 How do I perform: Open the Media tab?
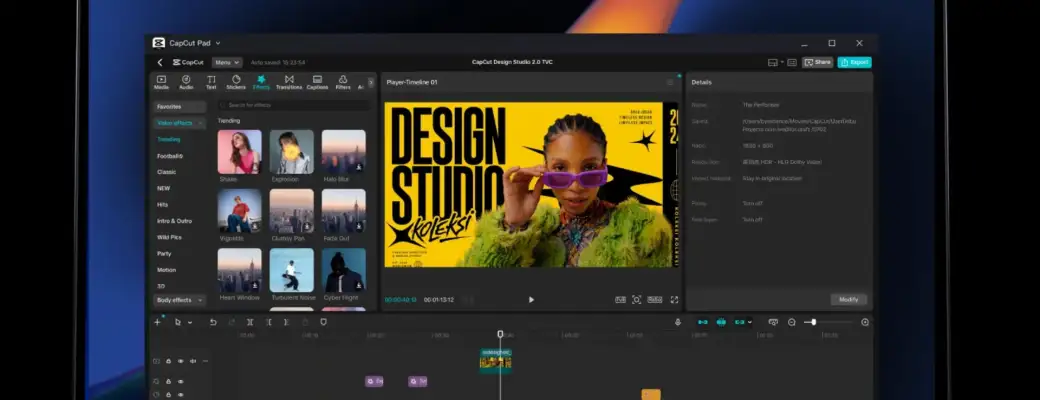point(161,82)
